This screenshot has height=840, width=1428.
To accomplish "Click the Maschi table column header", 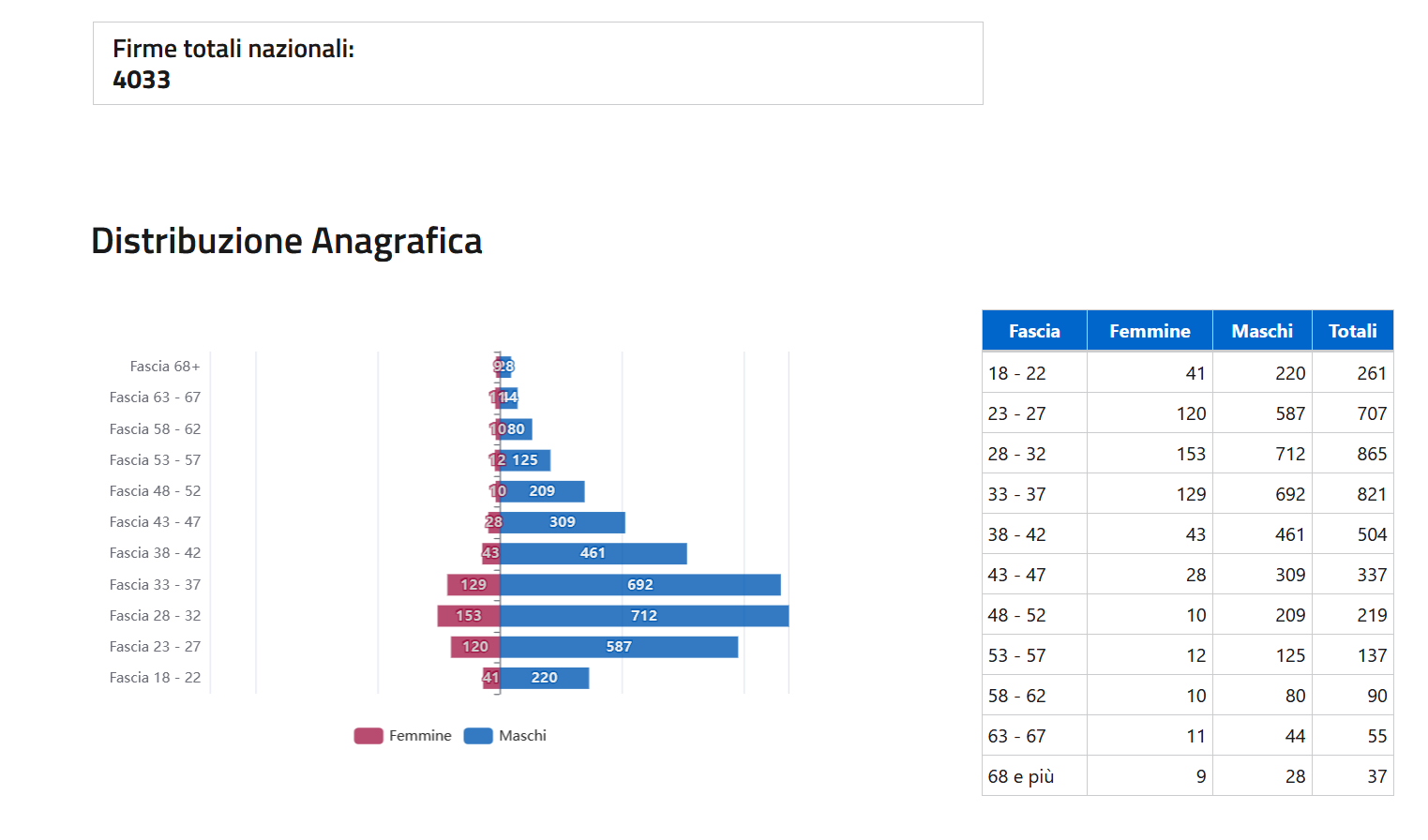I will [1262, 331].
